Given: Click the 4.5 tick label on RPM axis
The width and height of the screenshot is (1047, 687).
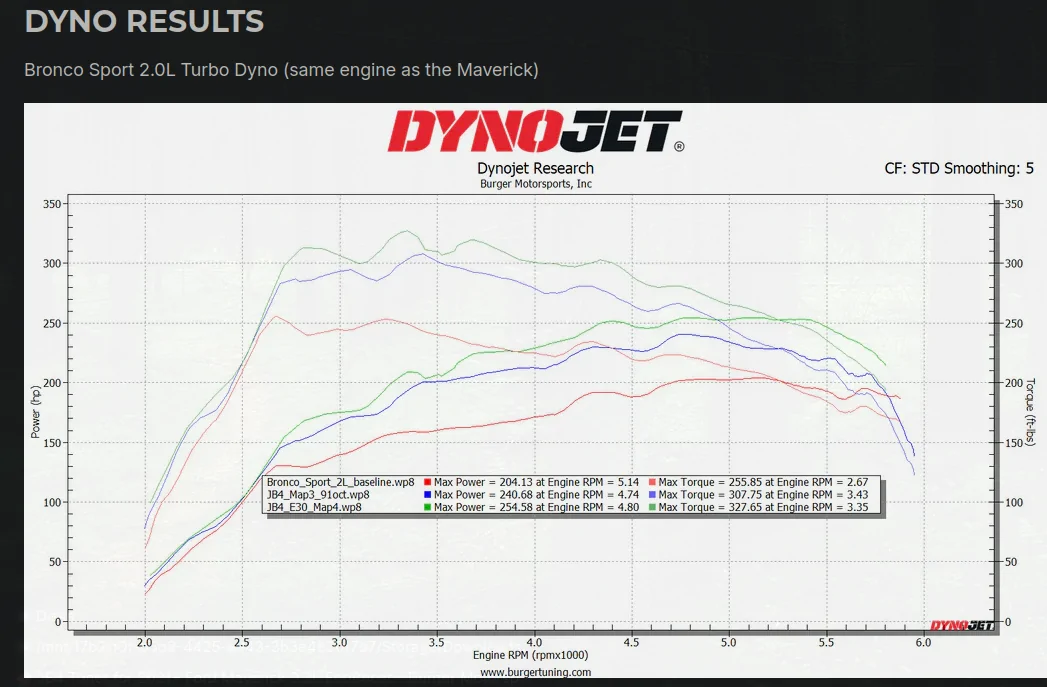Looking at the screenshot, I should pos(631,642).
